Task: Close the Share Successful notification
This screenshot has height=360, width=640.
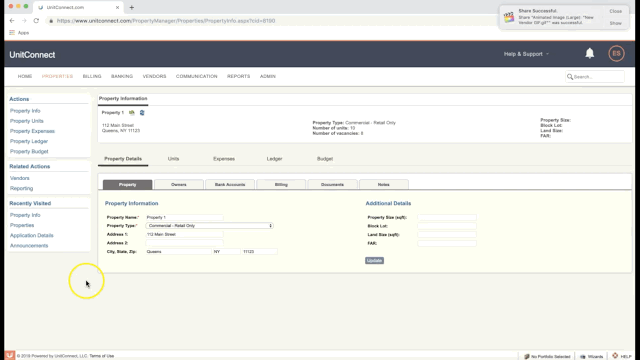Action: point(616,11)
